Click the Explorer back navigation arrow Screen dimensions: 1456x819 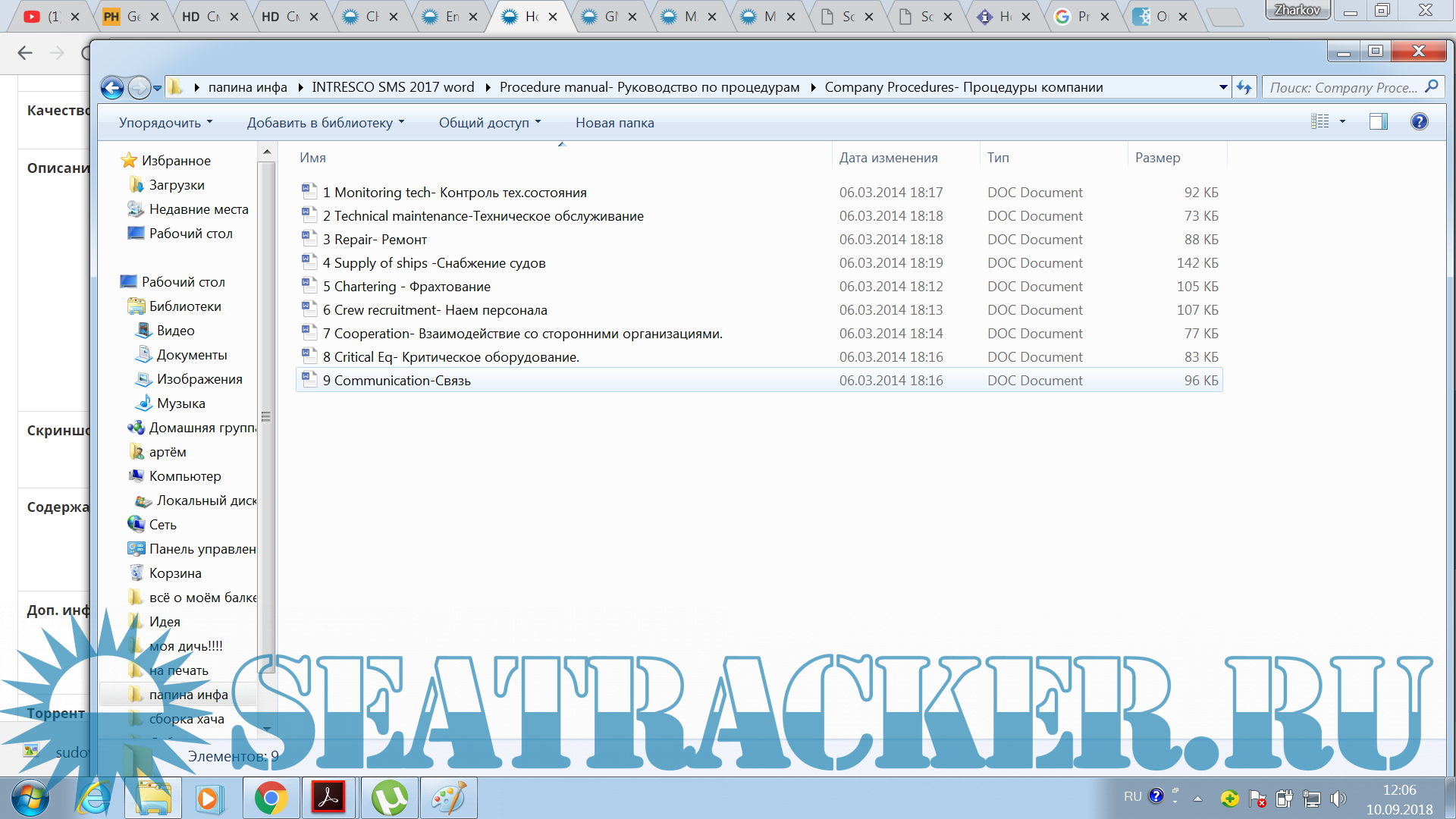[112, 88]
